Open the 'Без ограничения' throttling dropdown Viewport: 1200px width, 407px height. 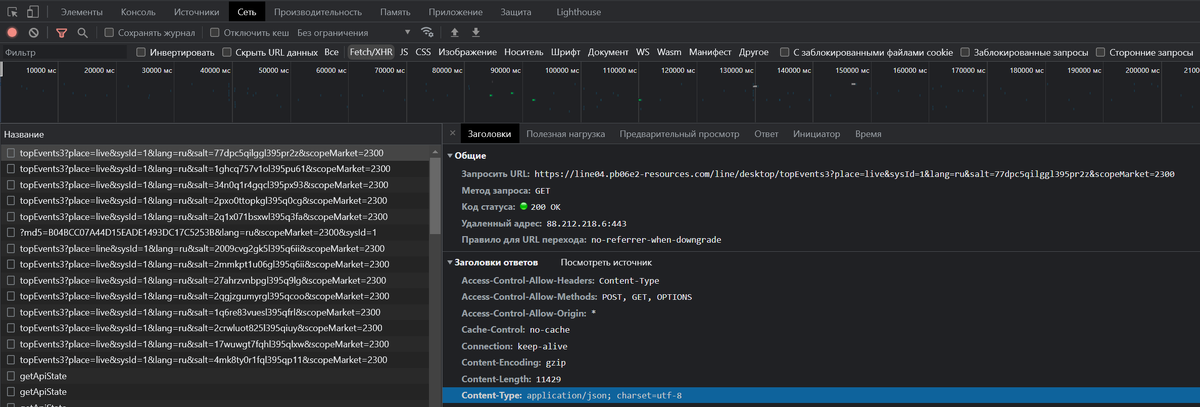(354, 33)
